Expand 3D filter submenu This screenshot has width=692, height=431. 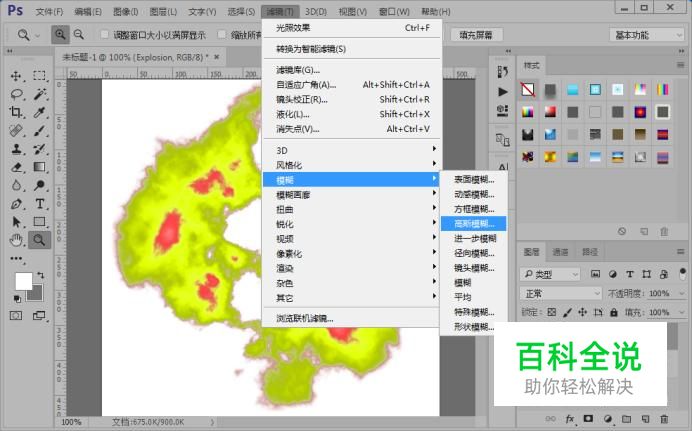(x=352, y=150)
